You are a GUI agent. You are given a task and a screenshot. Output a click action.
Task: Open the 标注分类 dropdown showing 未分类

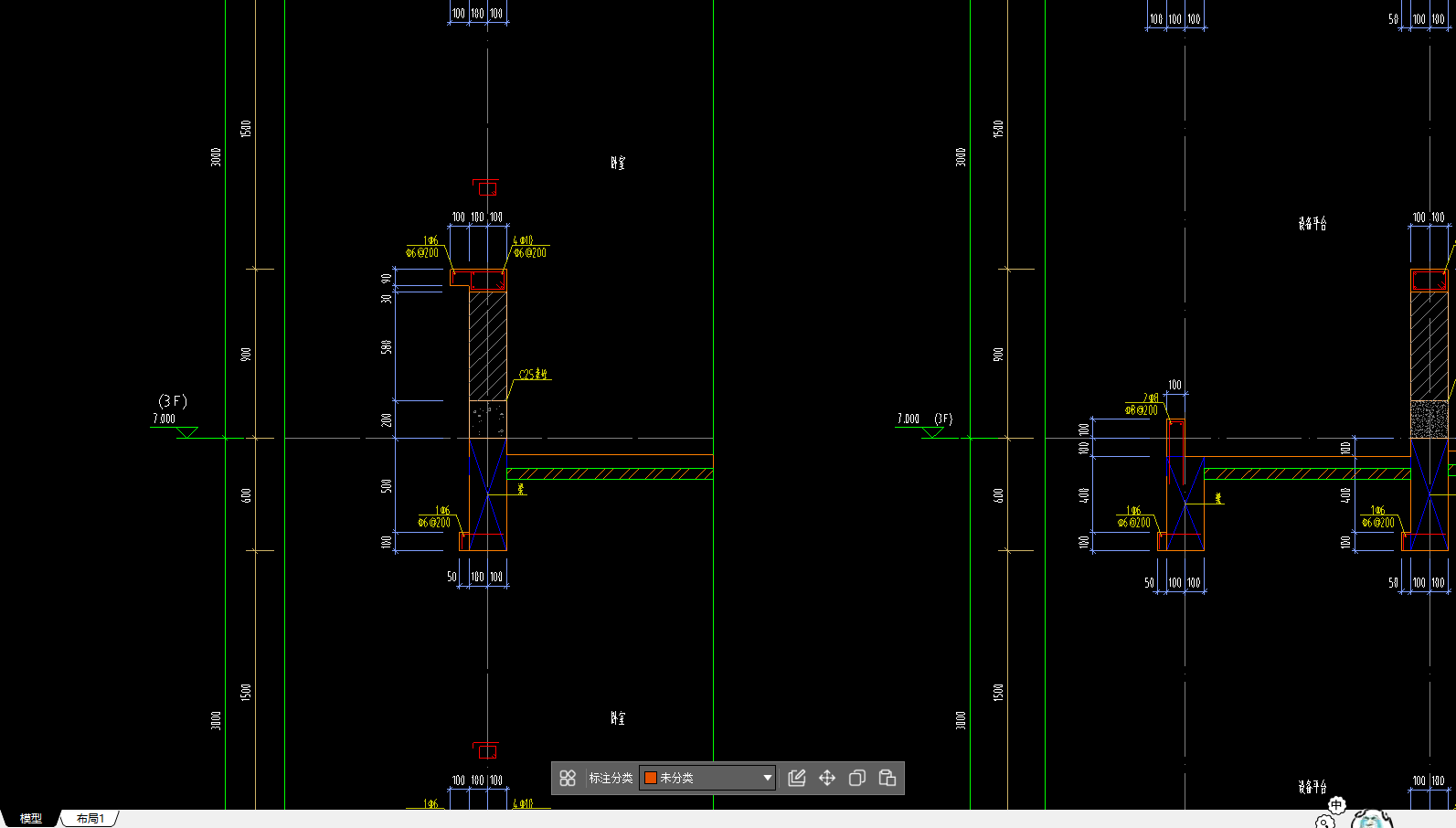(x=707, y=778)
